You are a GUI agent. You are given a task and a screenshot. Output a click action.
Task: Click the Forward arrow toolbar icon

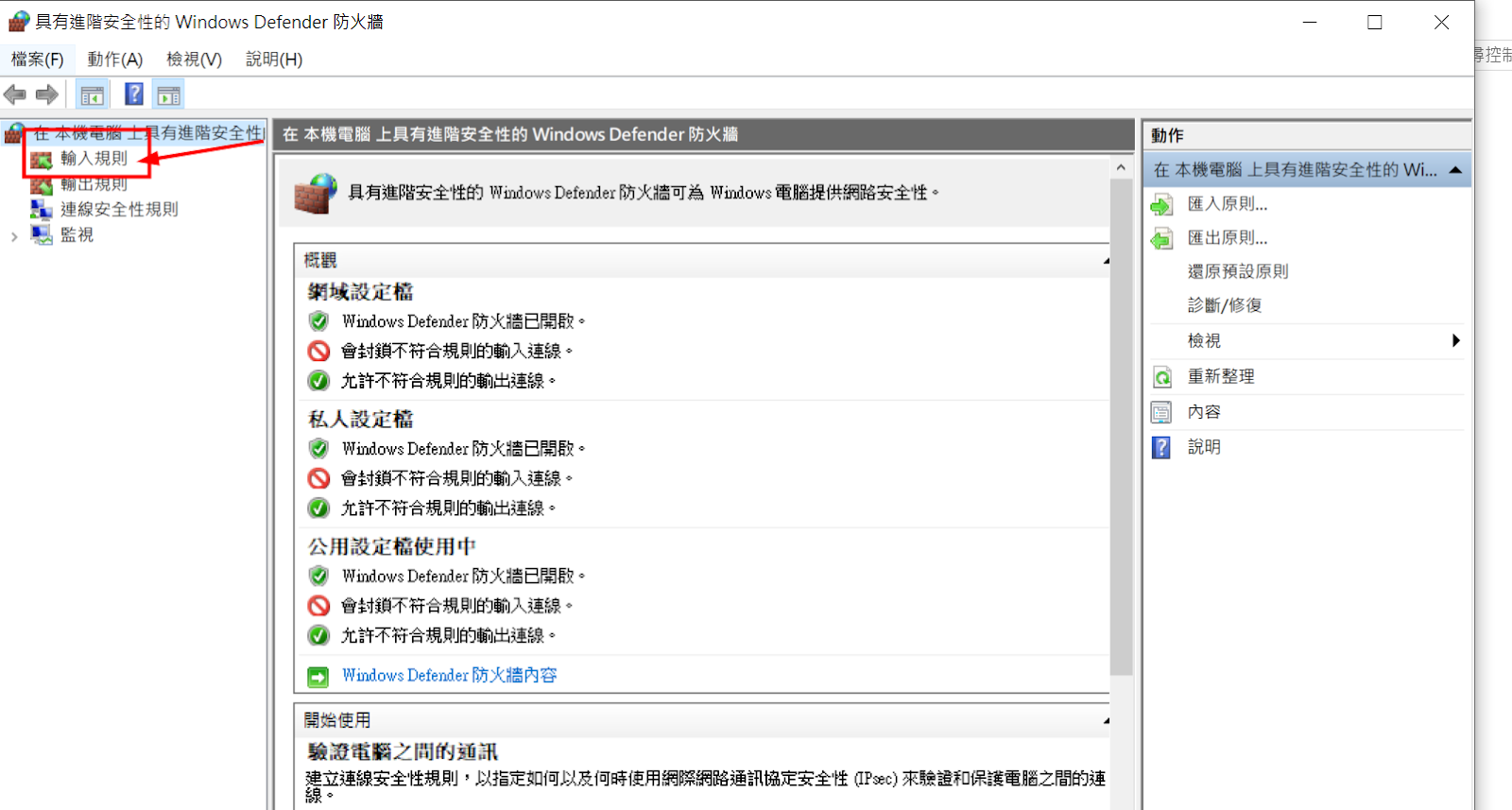coord(47,95)
